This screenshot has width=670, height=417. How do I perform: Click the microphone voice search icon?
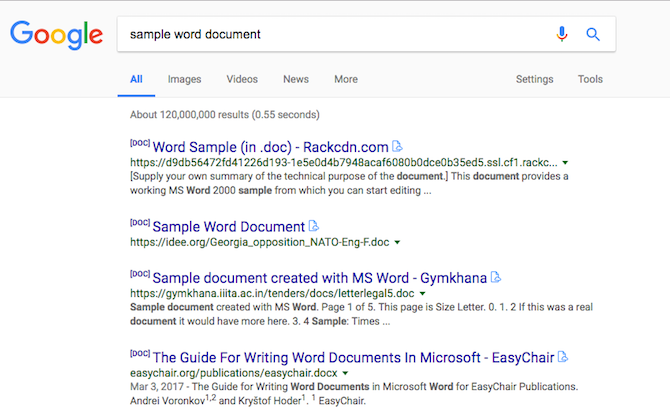point(562,34)
